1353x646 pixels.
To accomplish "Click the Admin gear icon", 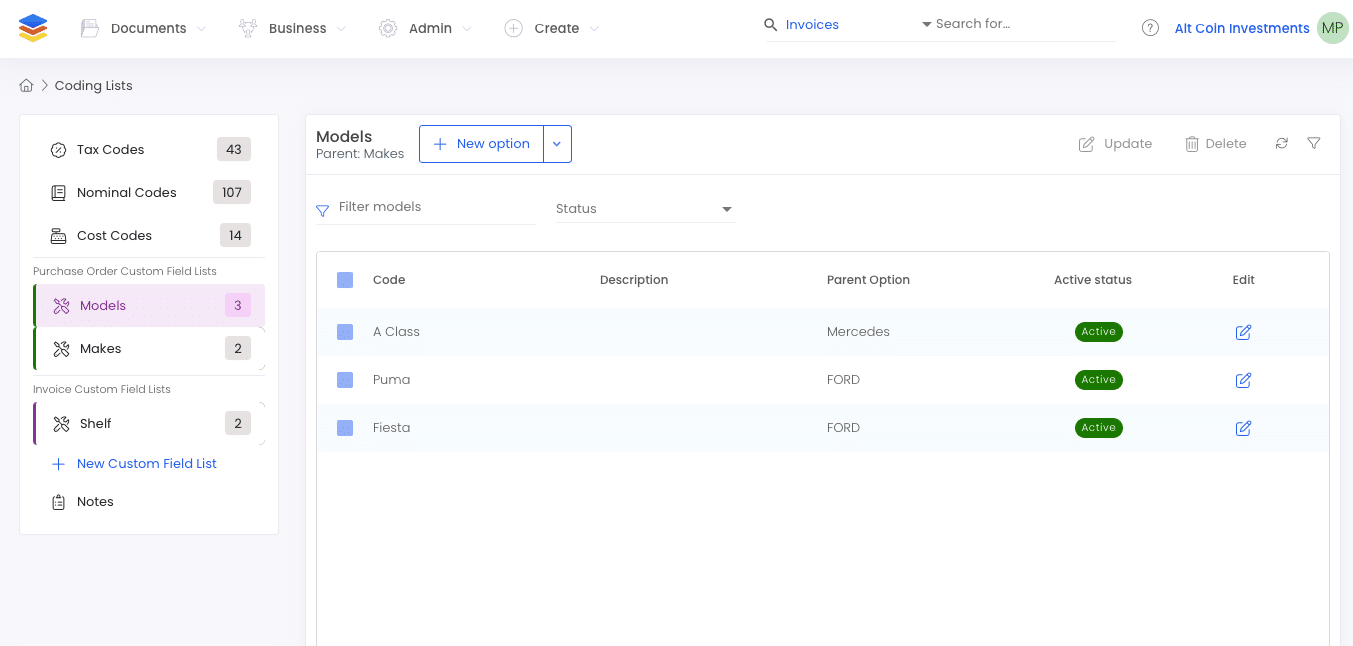I will pos(388,29).
